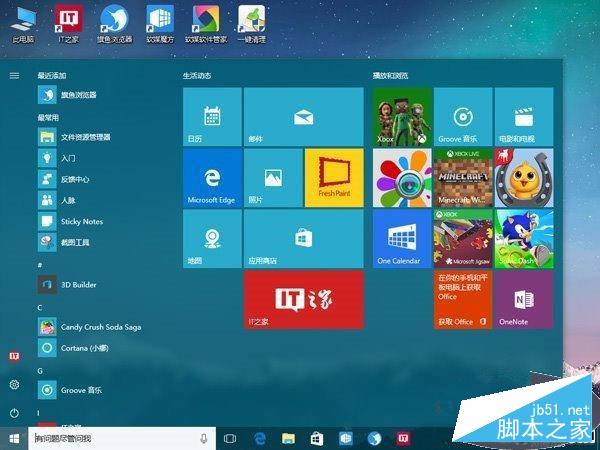Click the G letter group header

tap(40, 371)
